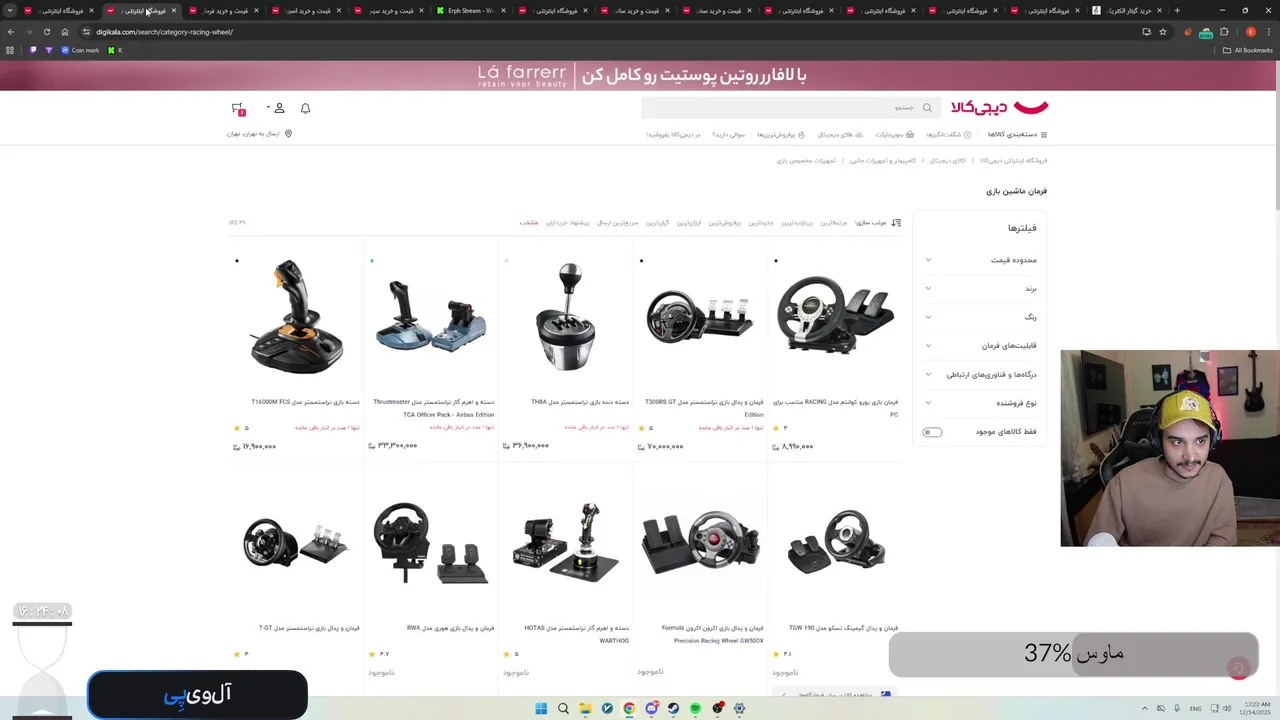This screenshot has width=1280, height=720.
Task: Open Spotify from the taskbar
Action: [x=695, y=708]
